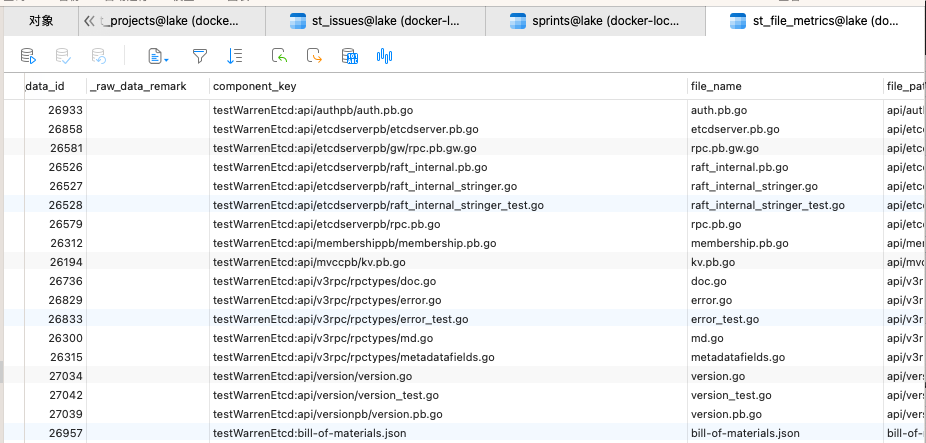The height and width of the screenshot is (443, 926).
Task: Select data_id cell 26312
Action: (55, 243)
